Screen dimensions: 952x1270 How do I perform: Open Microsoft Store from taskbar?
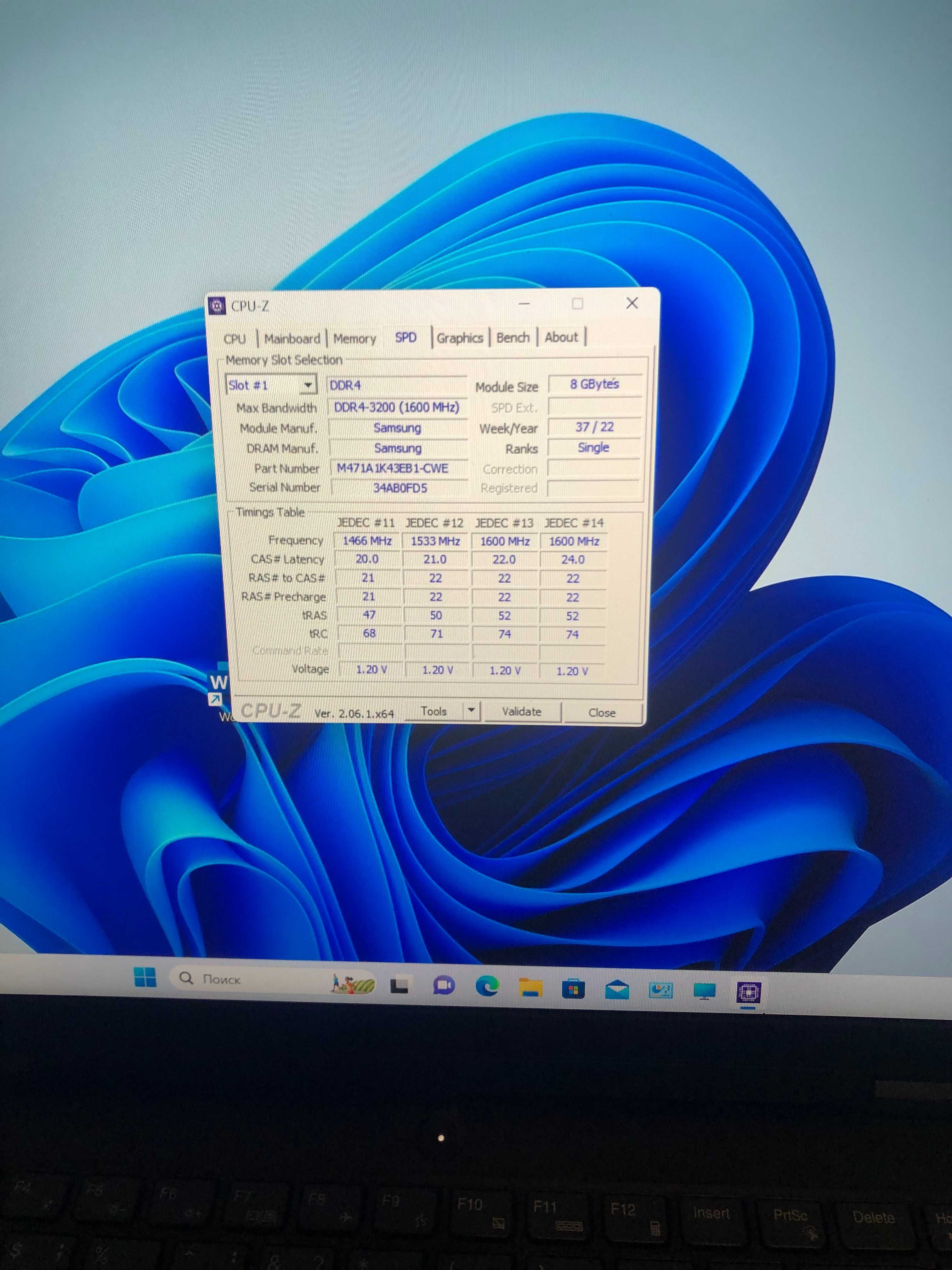point(573,989)
